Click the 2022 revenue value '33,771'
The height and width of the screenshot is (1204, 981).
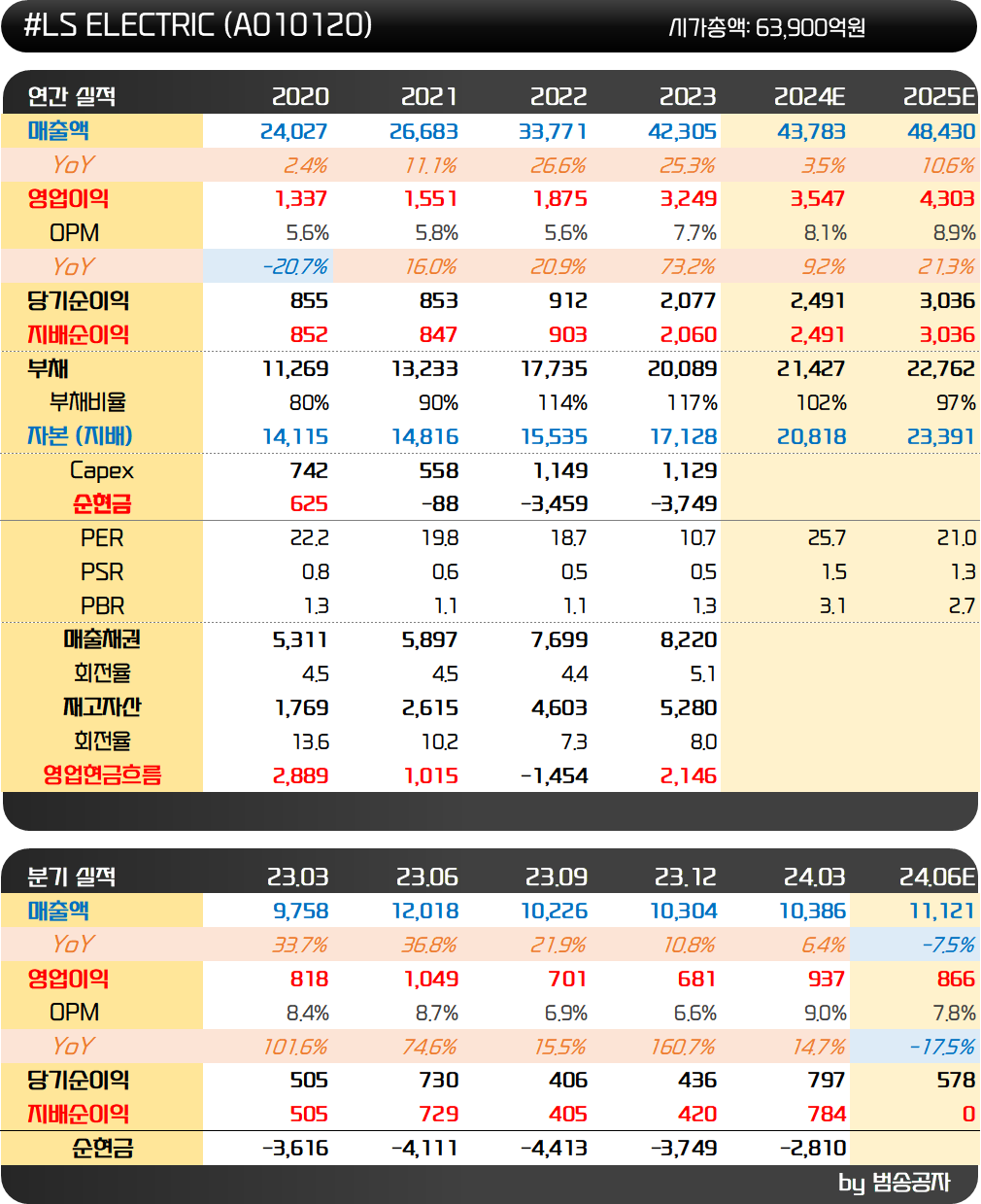pyautogui.click(x=553, y=131)
